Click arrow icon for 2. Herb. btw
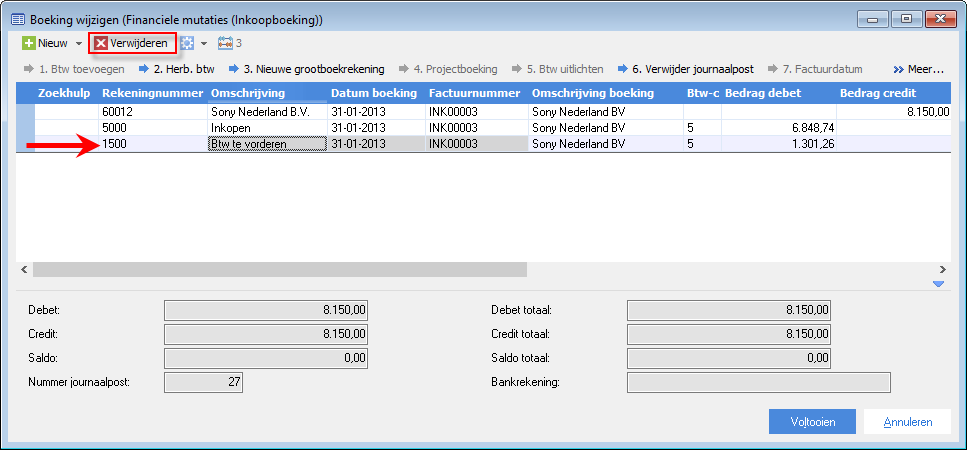Screen dimensions: 967x450 tap(144, 69)
